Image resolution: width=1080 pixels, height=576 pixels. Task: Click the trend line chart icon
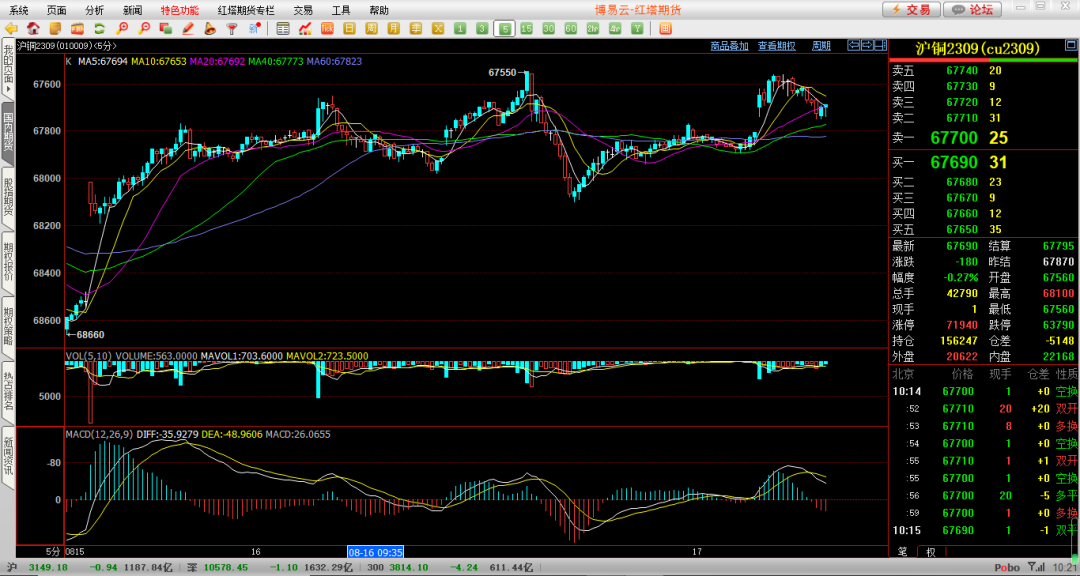[x=305, y=29]
